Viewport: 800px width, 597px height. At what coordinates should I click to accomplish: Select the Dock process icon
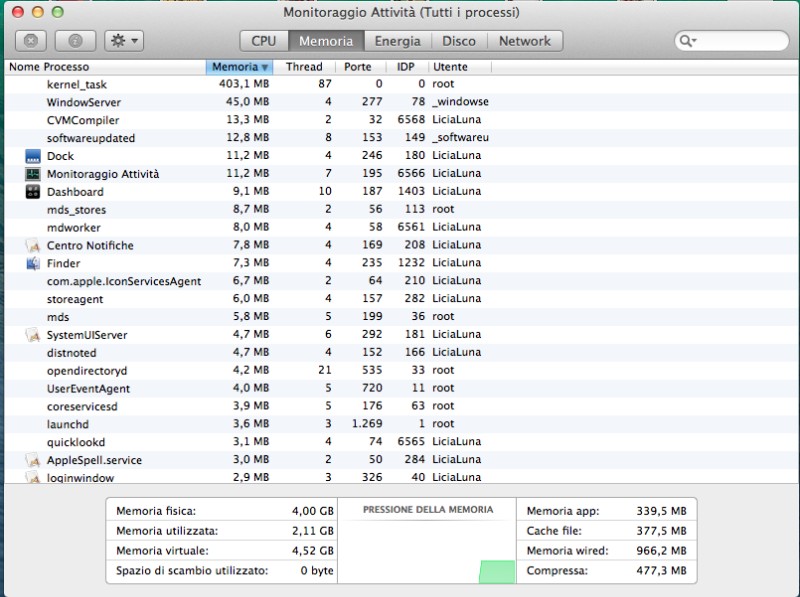coord(33,156)
